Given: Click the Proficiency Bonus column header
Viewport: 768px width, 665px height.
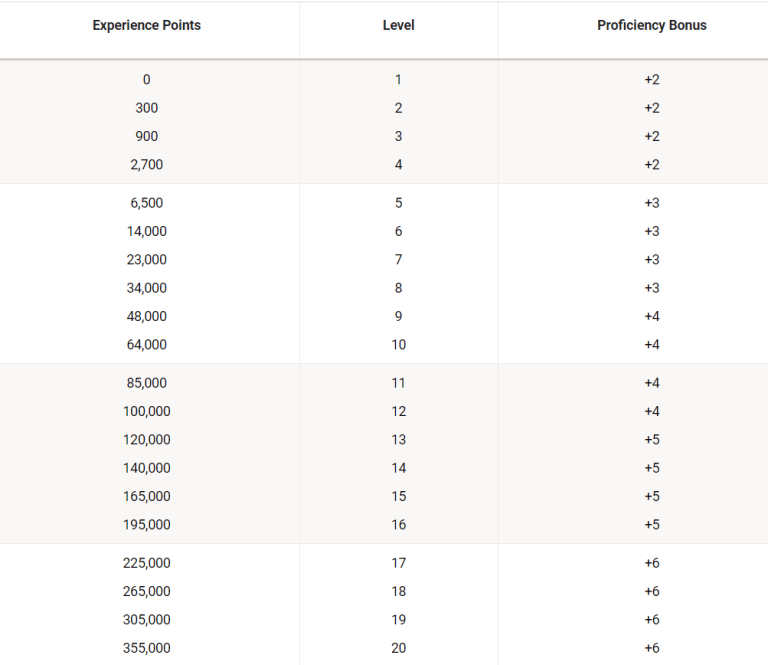Looking at the screenshot, I should tap(652, 25).
